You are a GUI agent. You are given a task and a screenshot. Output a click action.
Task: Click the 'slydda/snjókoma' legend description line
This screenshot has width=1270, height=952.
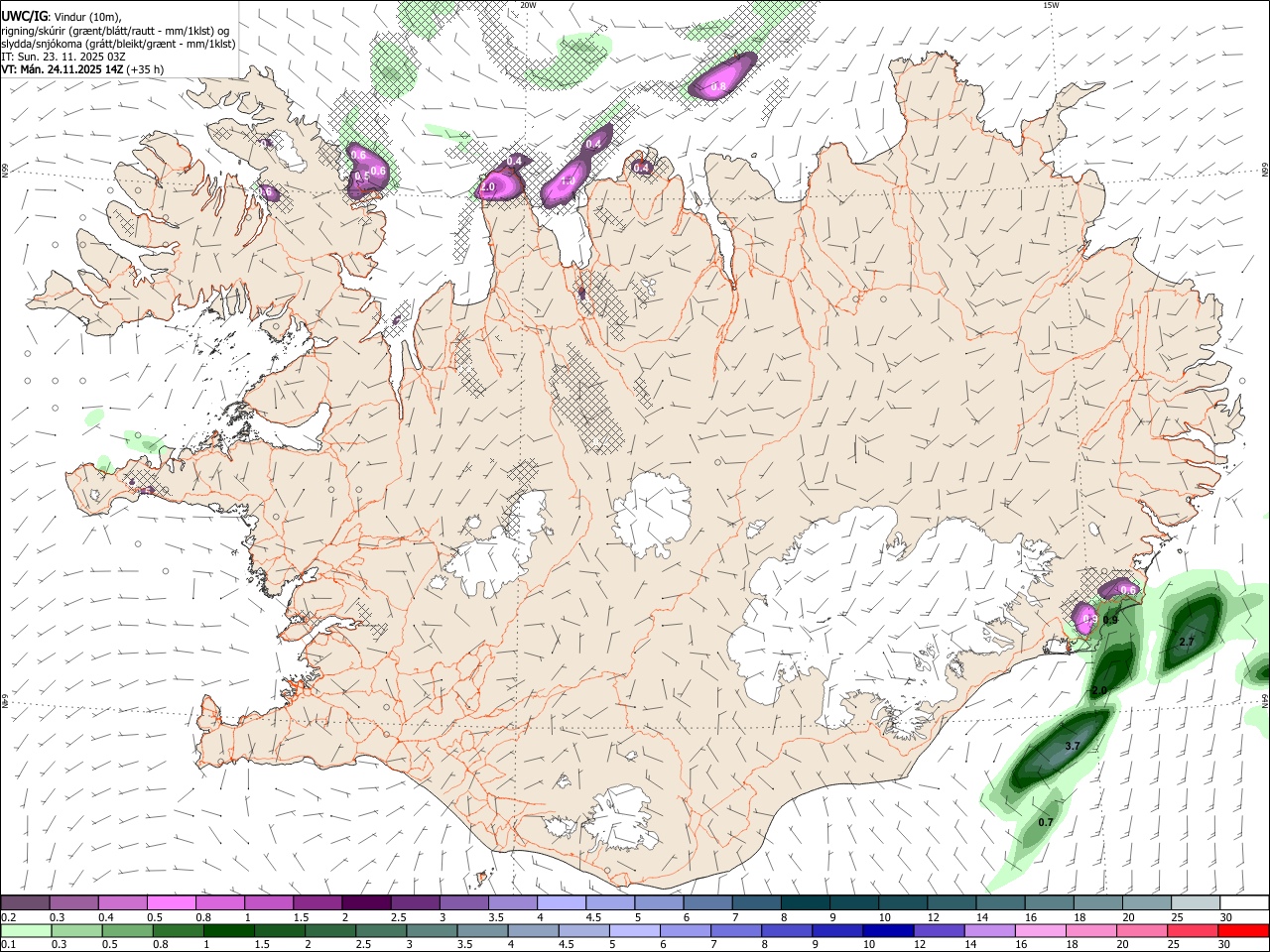pos(118,44)
